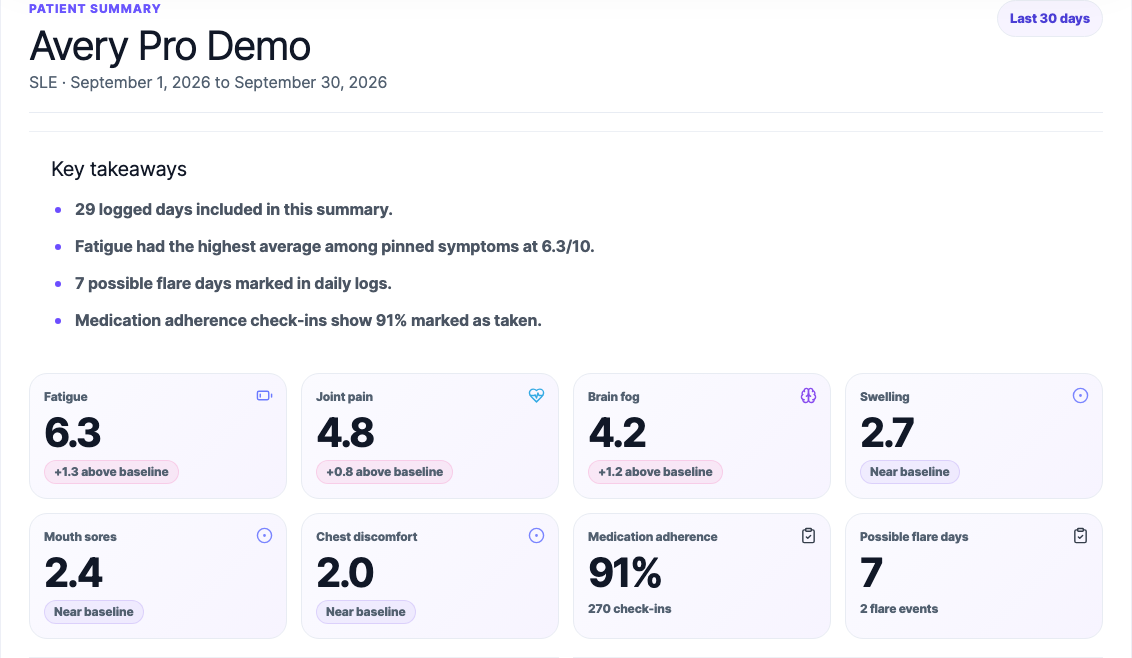Screen dimensions: 1132x658
Task: Click the Swelling card title
Action: 884,397
